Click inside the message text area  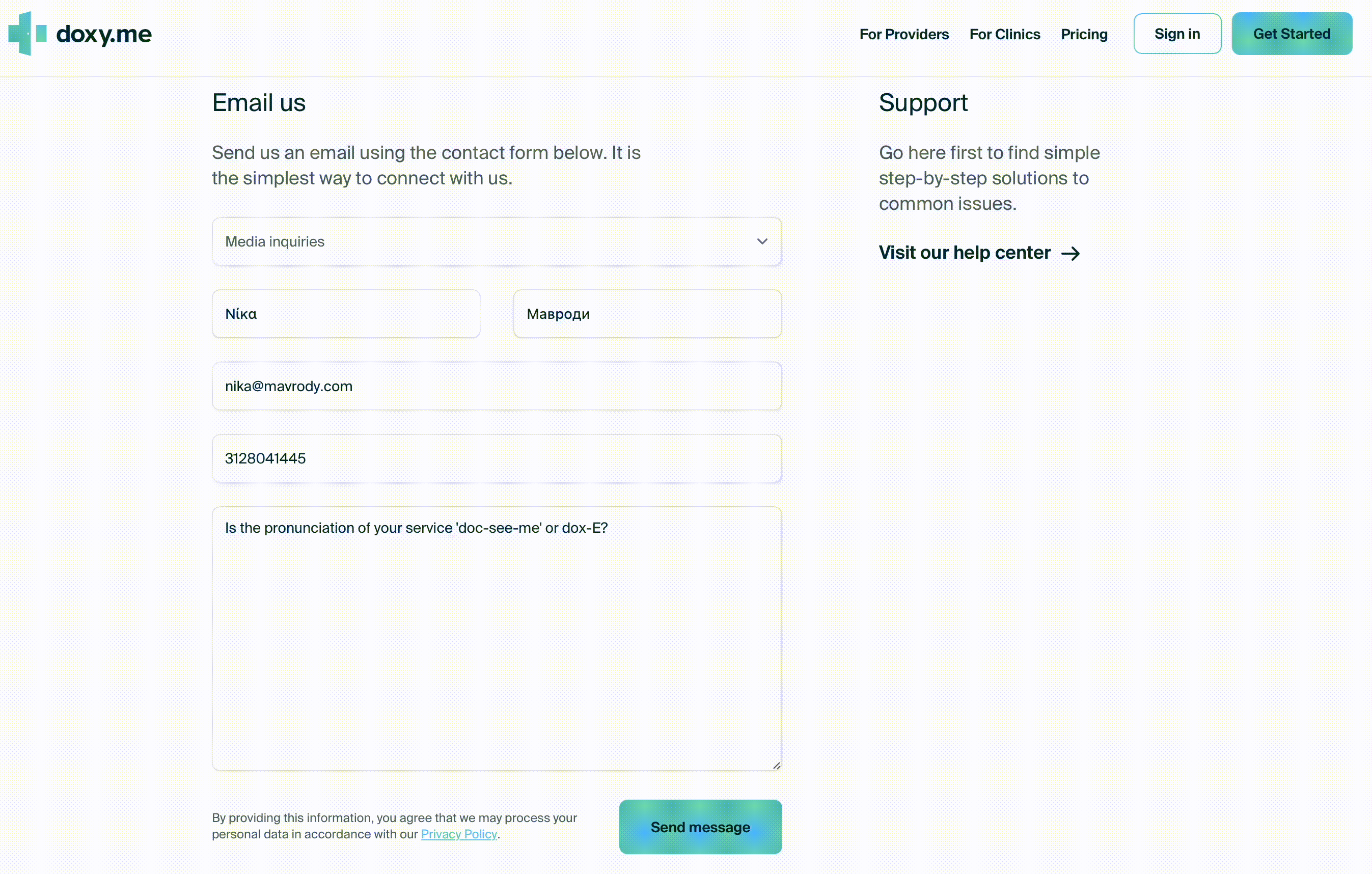click(x=496, y=639)
